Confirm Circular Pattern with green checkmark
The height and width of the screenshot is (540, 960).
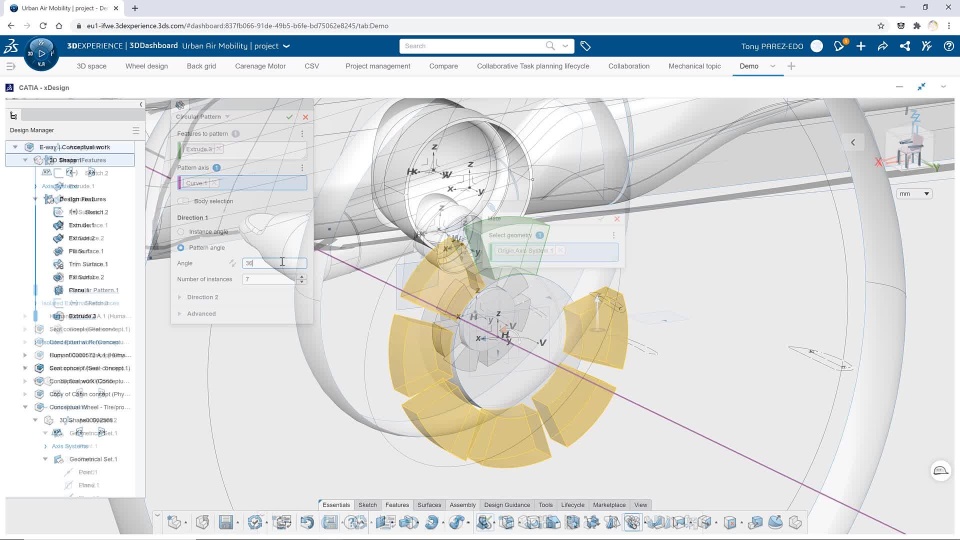pyautogui.click(x=290, y=117)
